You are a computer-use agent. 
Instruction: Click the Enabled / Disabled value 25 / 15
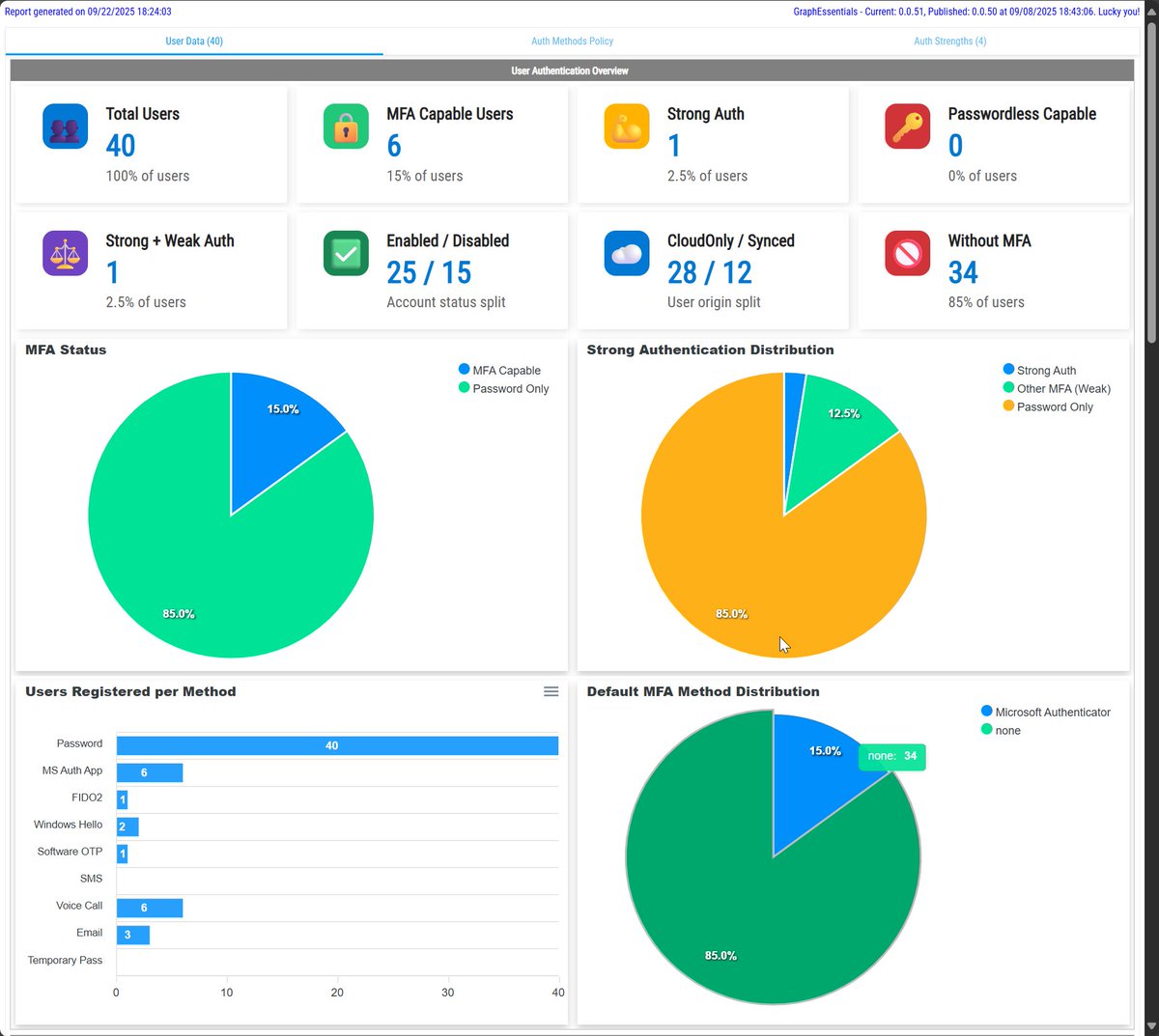[x=429, y=272]
